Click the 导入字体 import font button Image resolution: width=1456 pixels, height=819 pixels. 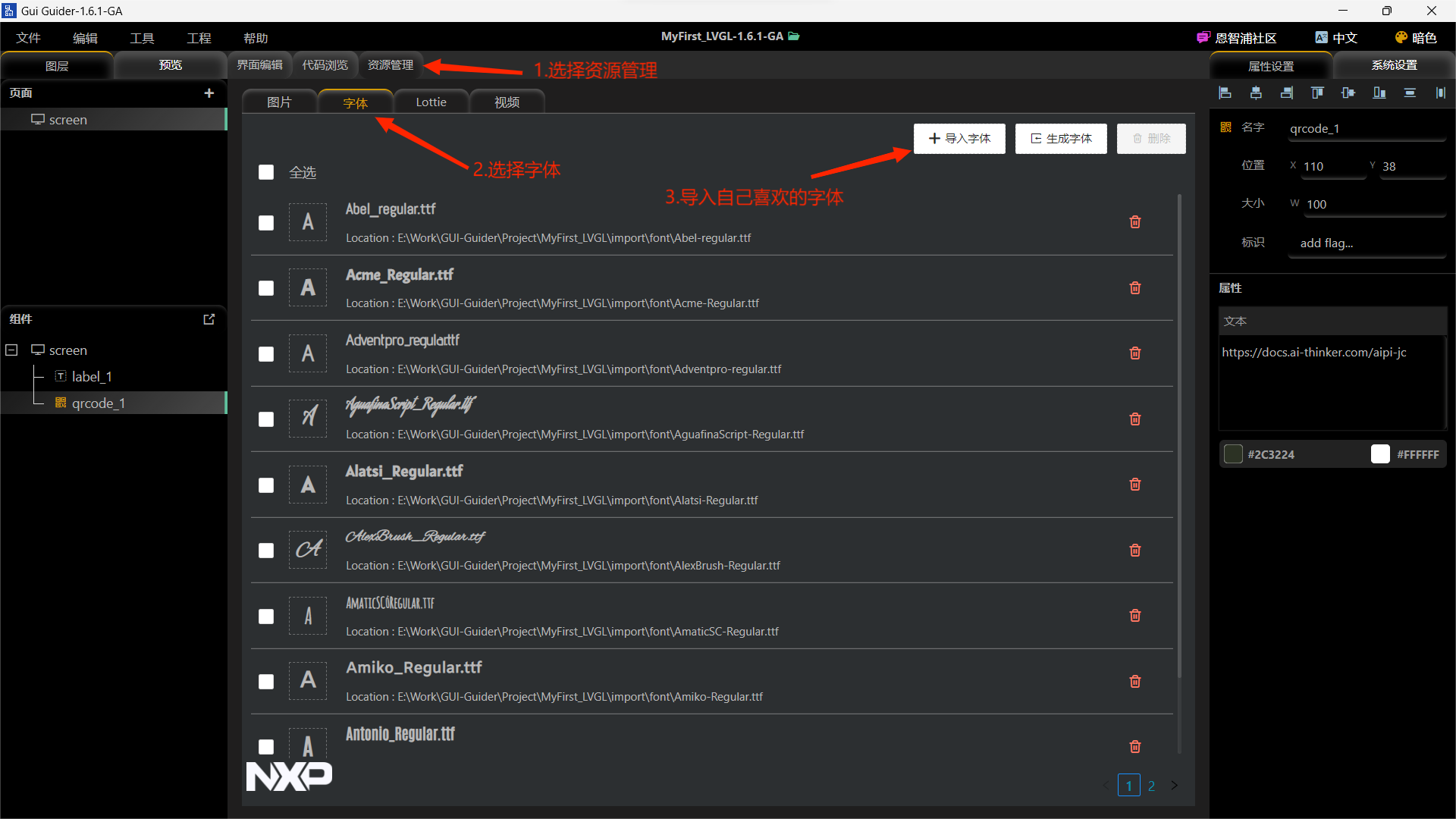tap(959, 139)
